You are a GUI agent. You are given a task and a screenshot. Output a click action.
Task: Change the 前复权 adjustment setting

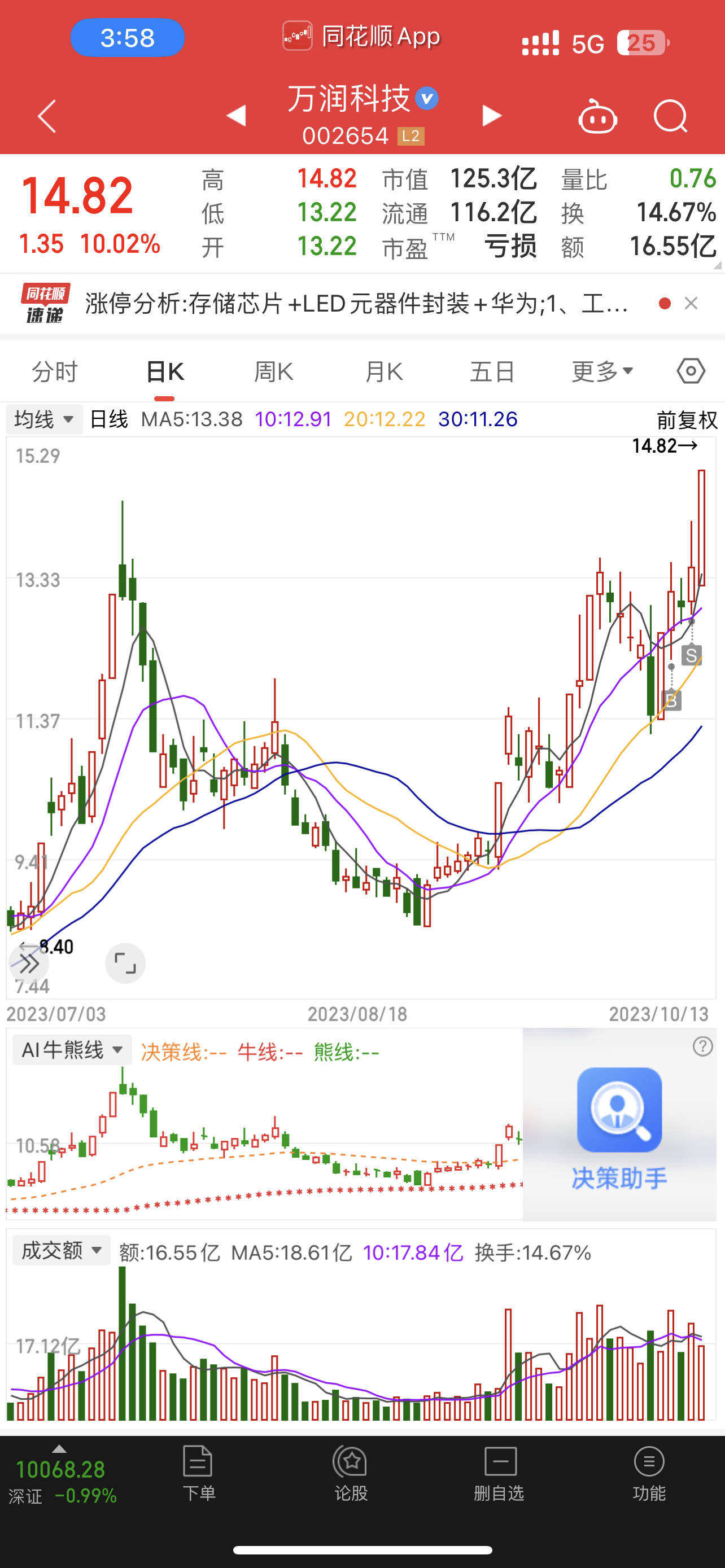point(687,420)
